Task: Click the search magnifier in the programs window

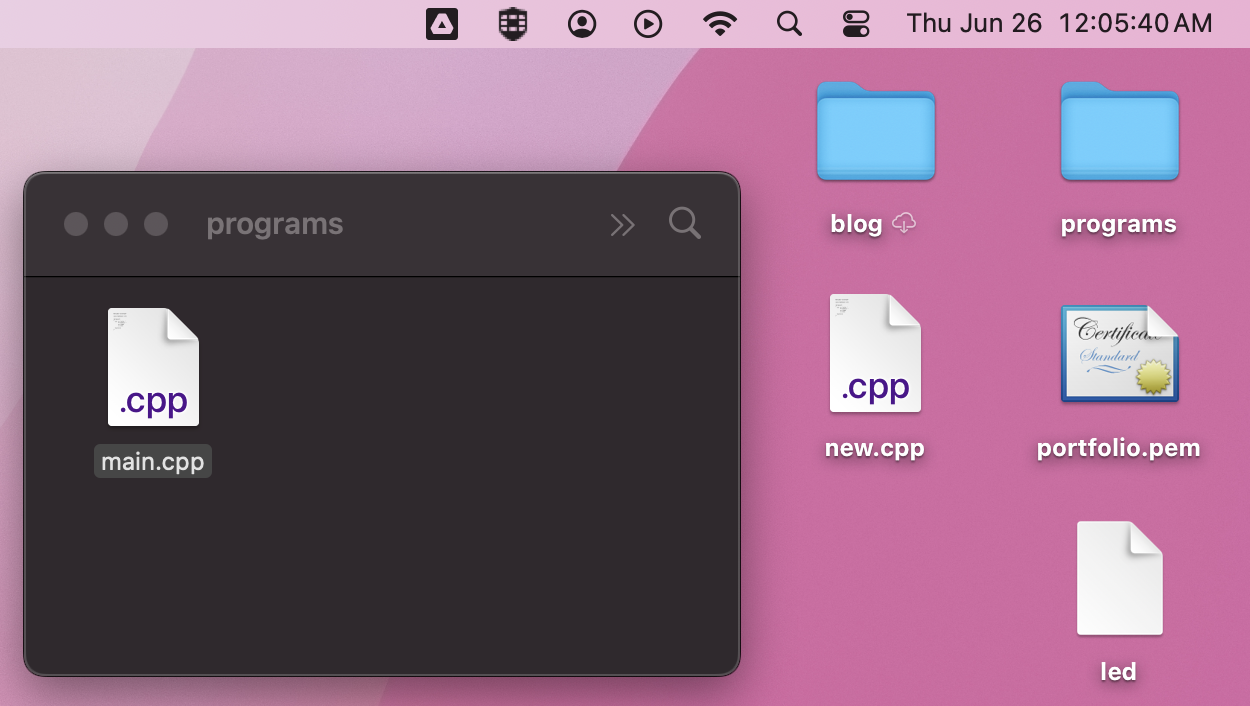Action: [x=685, y=224]
